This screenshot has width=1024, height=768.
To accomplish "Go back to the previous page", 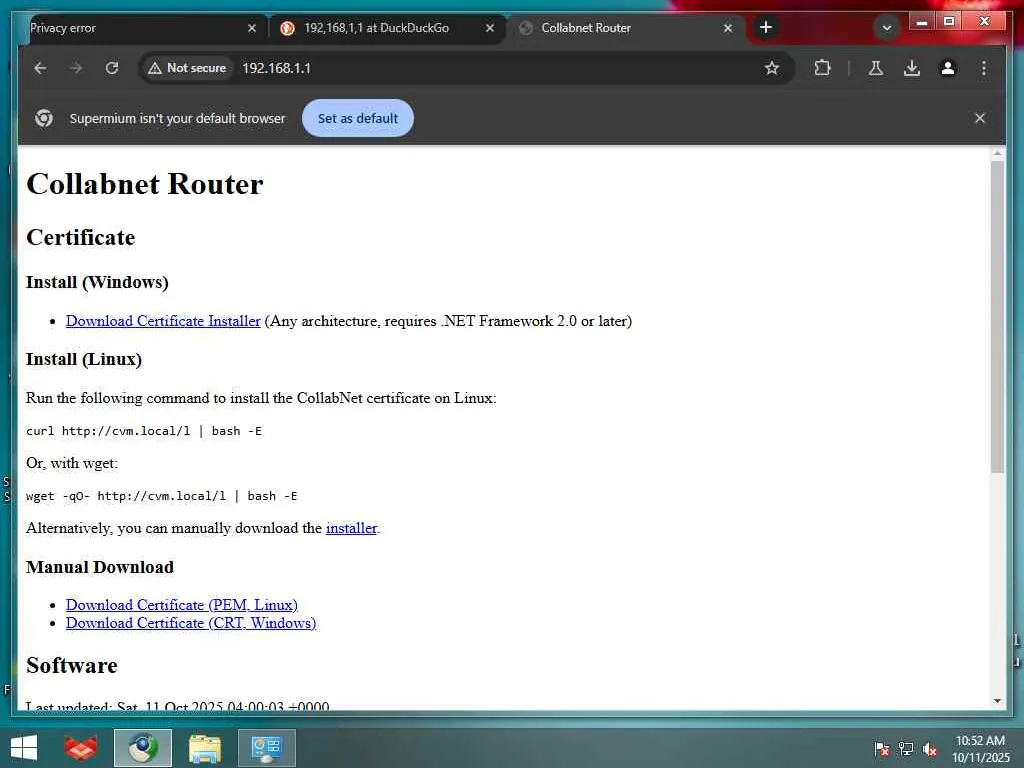I will (40, 68).
